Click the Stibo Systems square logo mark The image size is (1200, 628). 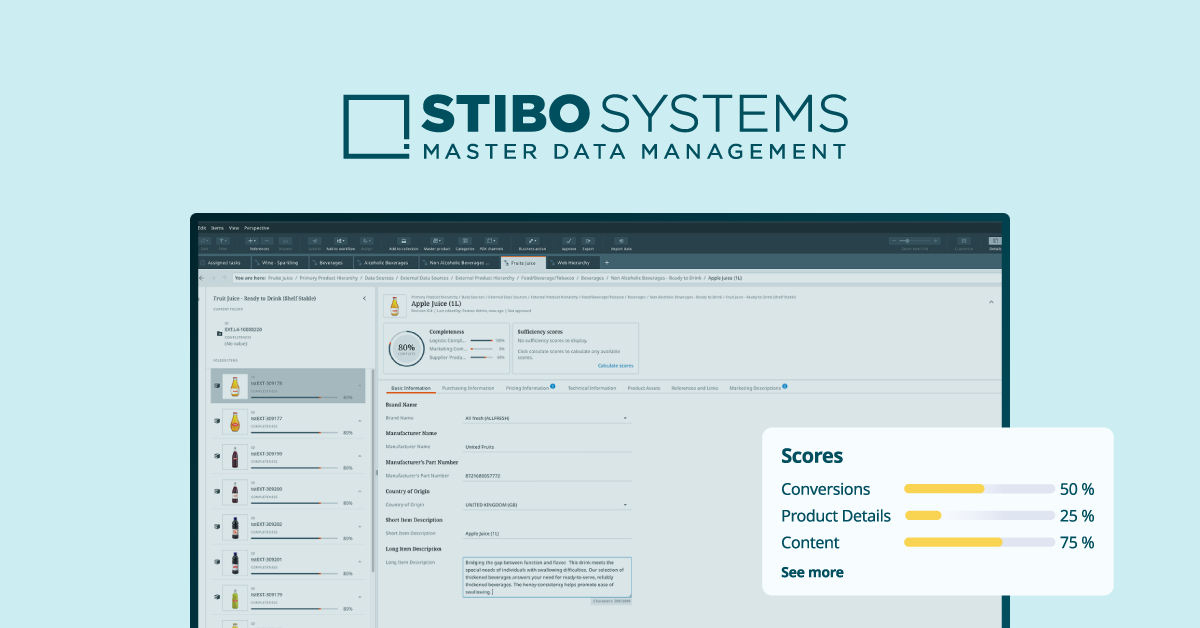[376, 127]
